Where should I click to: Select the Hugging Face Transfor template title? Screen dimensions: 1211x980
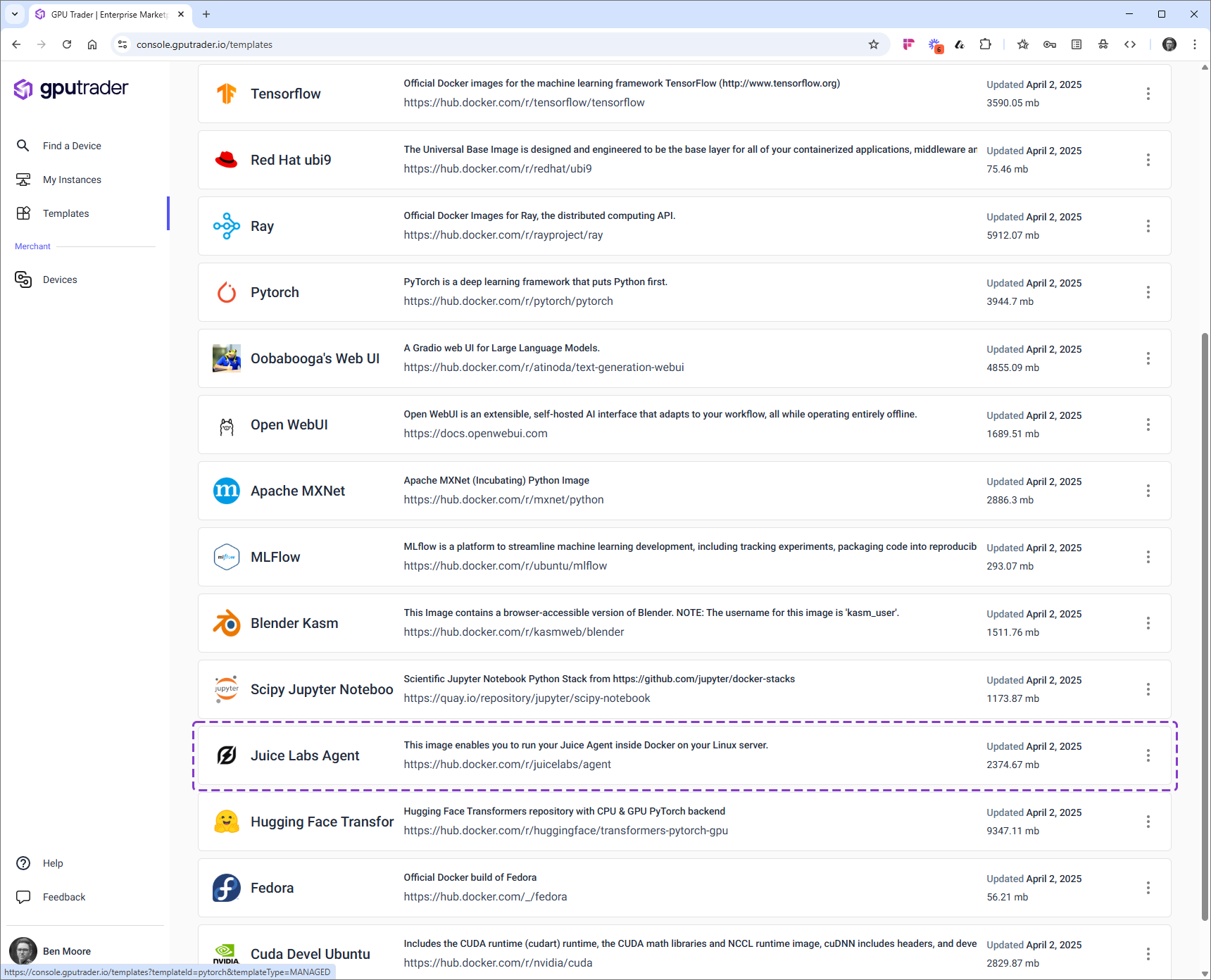coord(322,822)
